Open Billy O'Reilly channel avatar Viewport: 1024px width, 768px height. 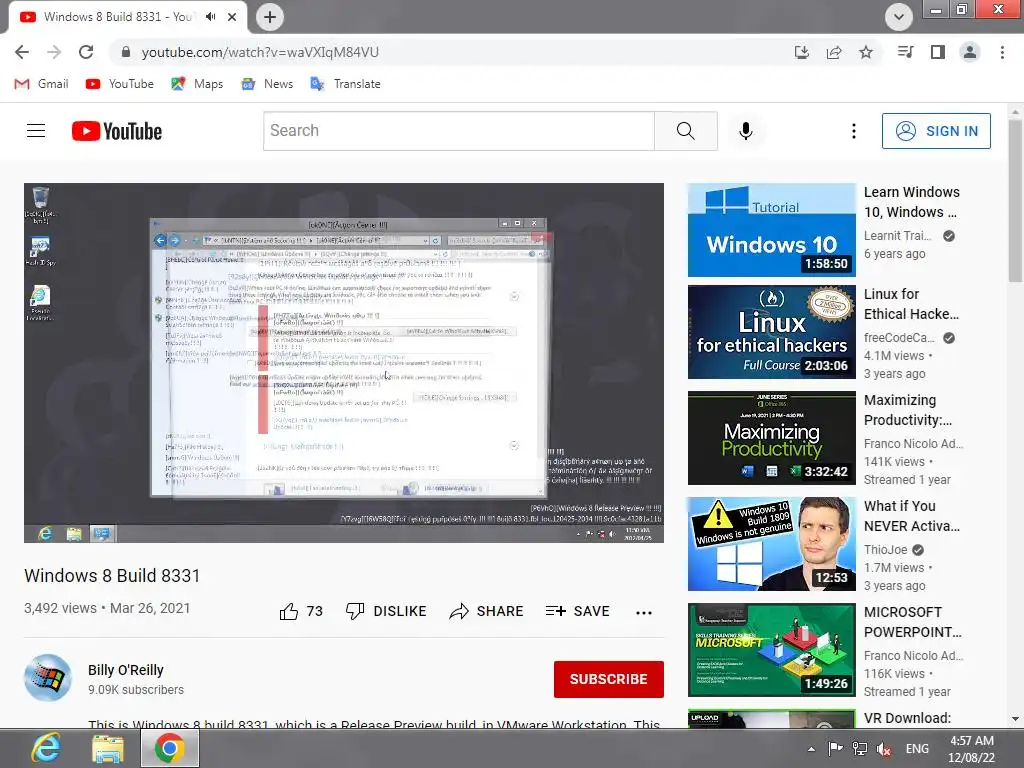[48, 678]
